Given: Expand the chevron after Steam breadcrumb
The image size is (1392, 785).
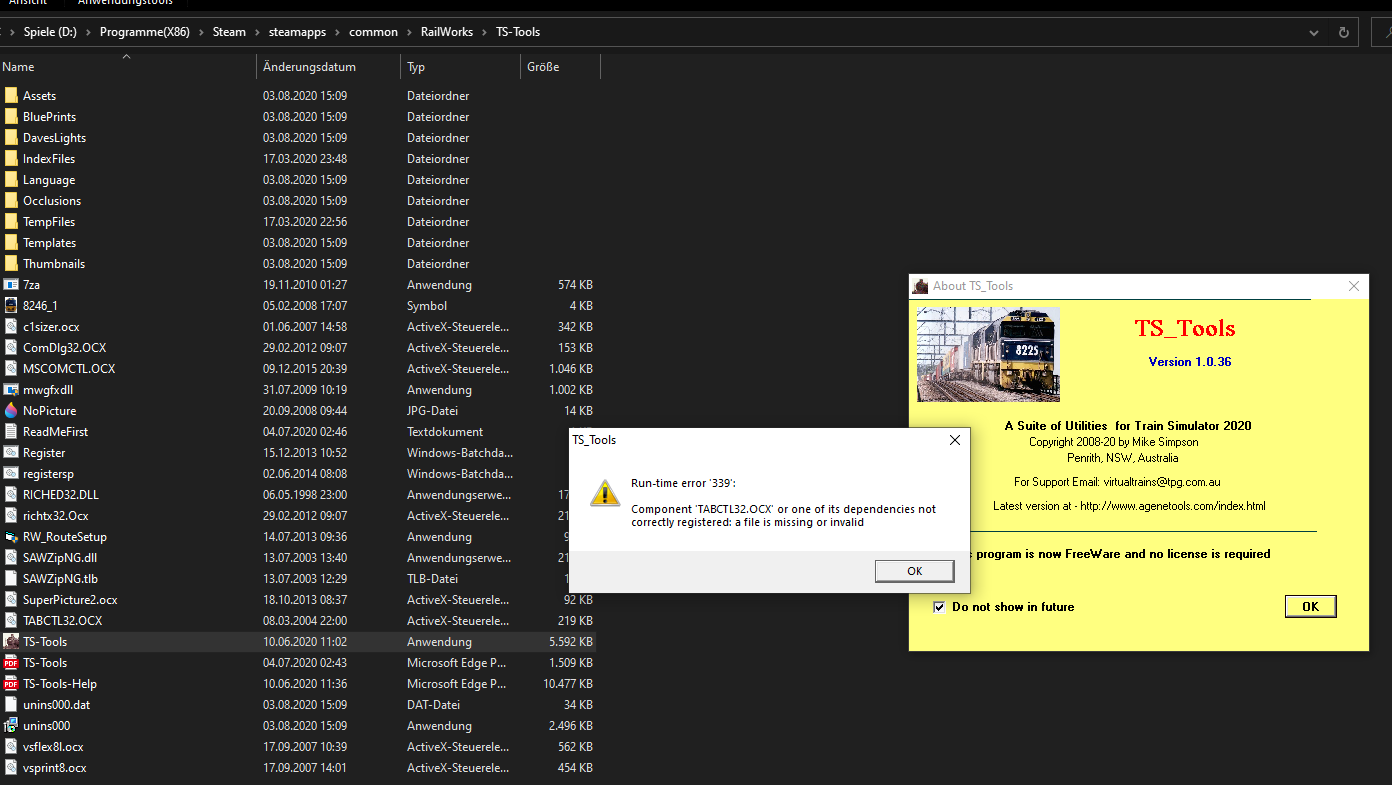Looking at the screenshot, I should pyautogui.click(x=257, y=32).
